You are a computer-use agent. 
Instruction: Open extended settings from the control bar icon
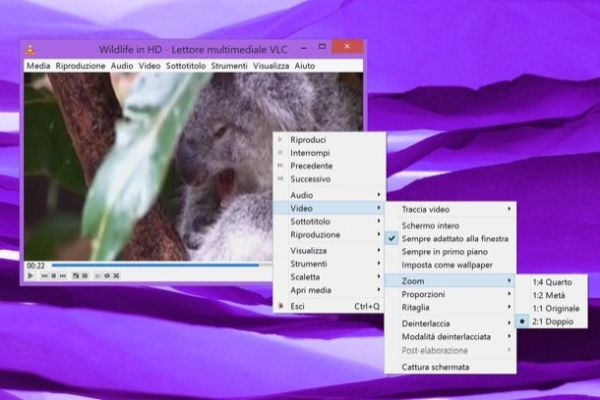85,276
